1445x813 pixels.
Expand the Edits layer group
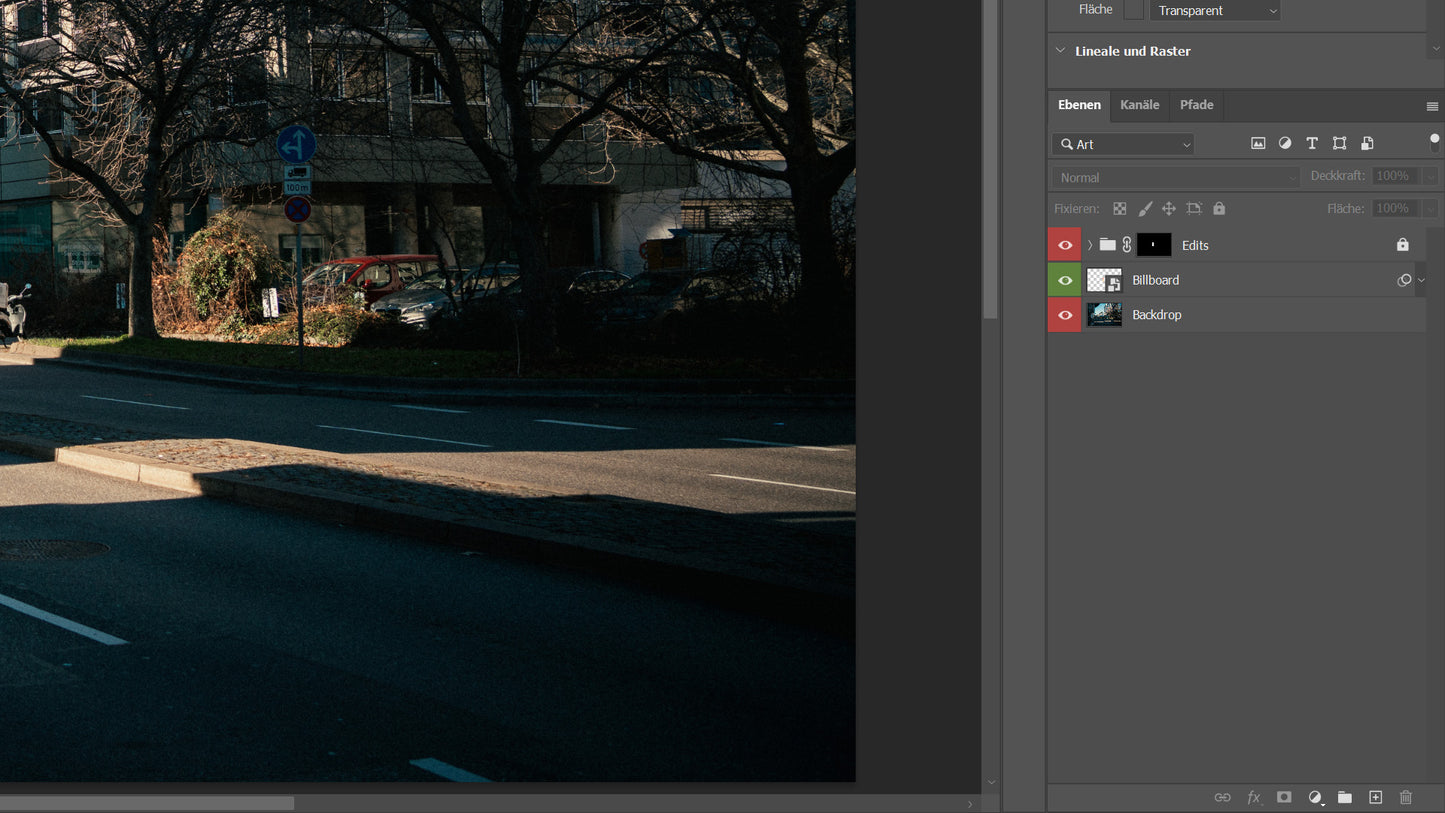coord(1090,245)
